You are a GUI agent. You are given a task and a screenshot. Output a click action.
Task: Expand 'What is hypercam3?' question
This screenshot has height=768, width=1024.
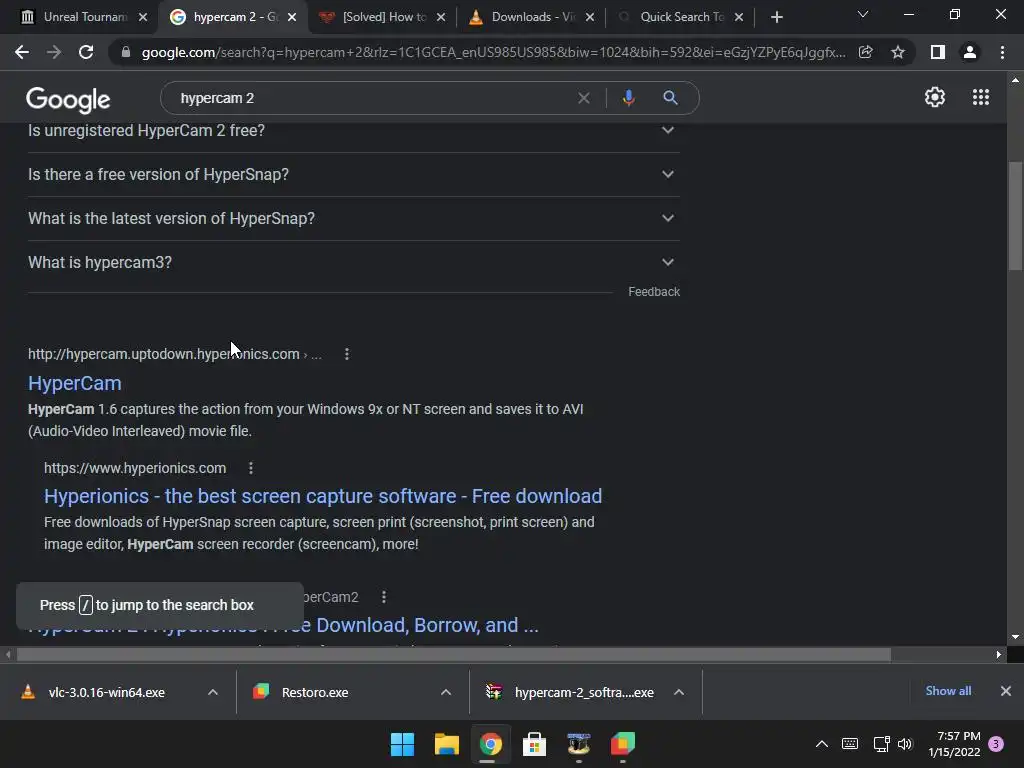354,263
